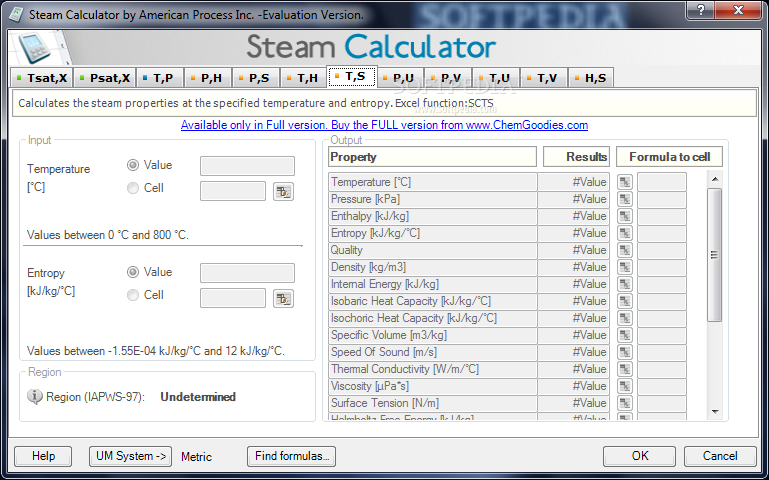Click formula-to-cell icon for Entropy output row
Viewport: 769px width, 480px height.
point(624,233)
